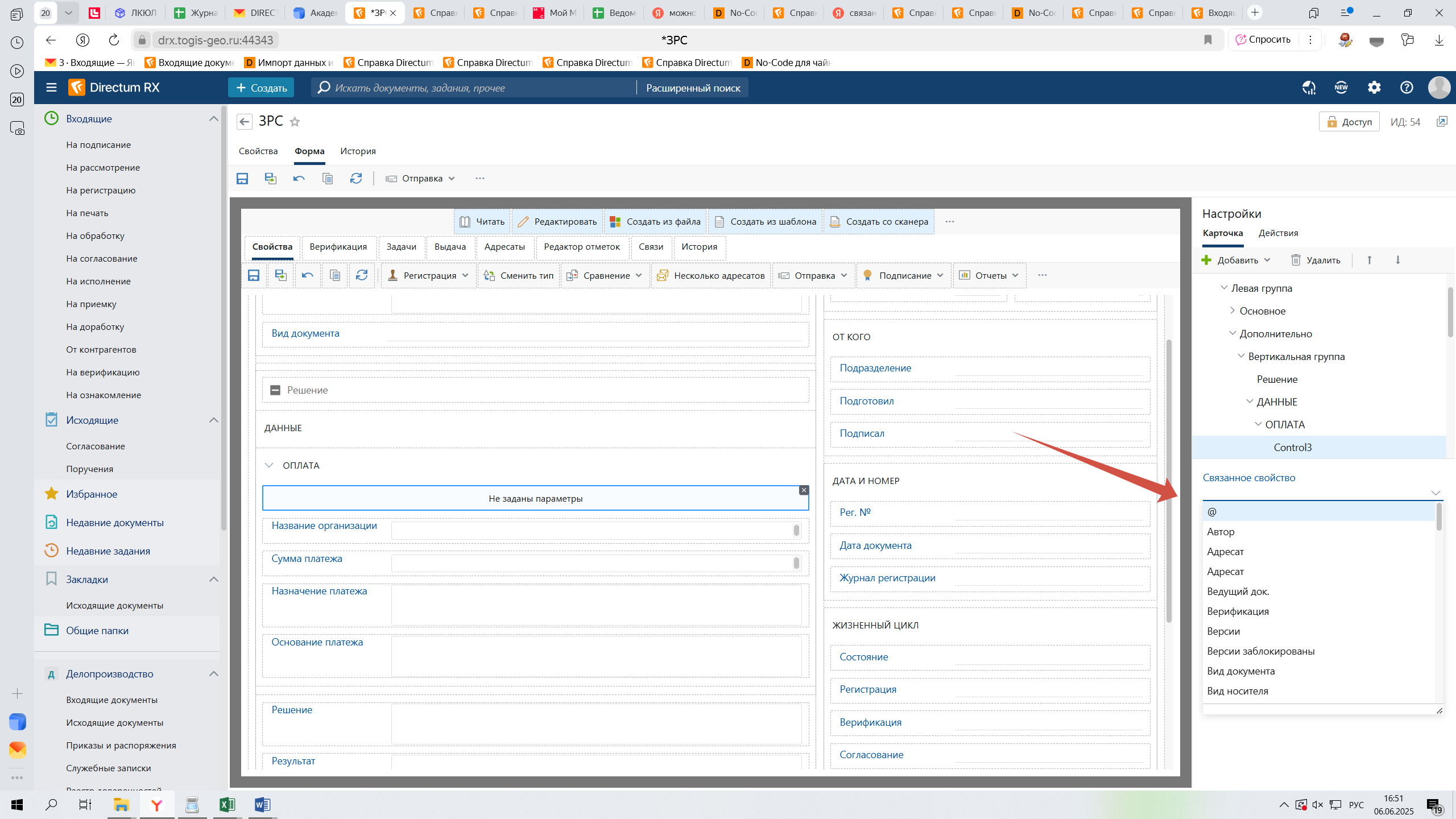The width and height of the screenshot is (1456, 819).
Task: Click the save icon in inner card toolbar
Action: click(254, 275)
